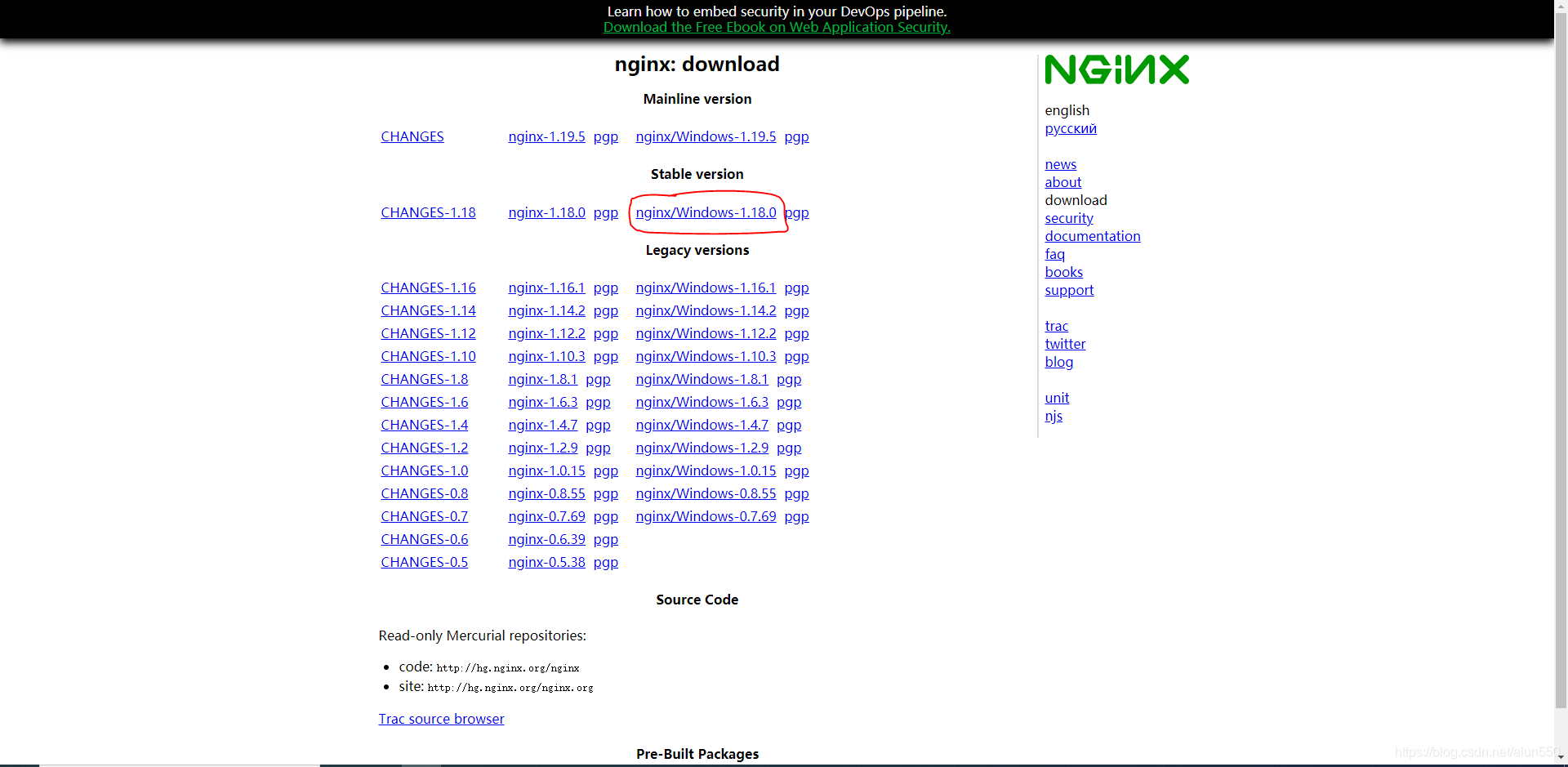
Task: Open CHANGES-1.2 link
Action: tap(425, 448)
